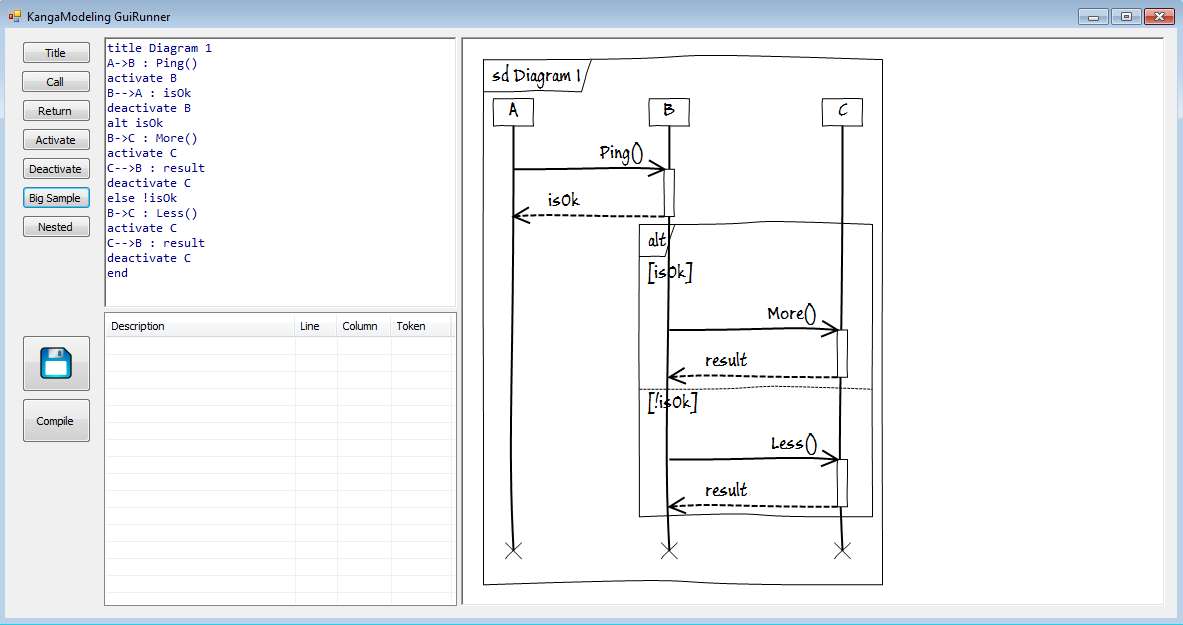Click the Return button
Viewport: 1183px width, 625px height.
click(56, 111)
